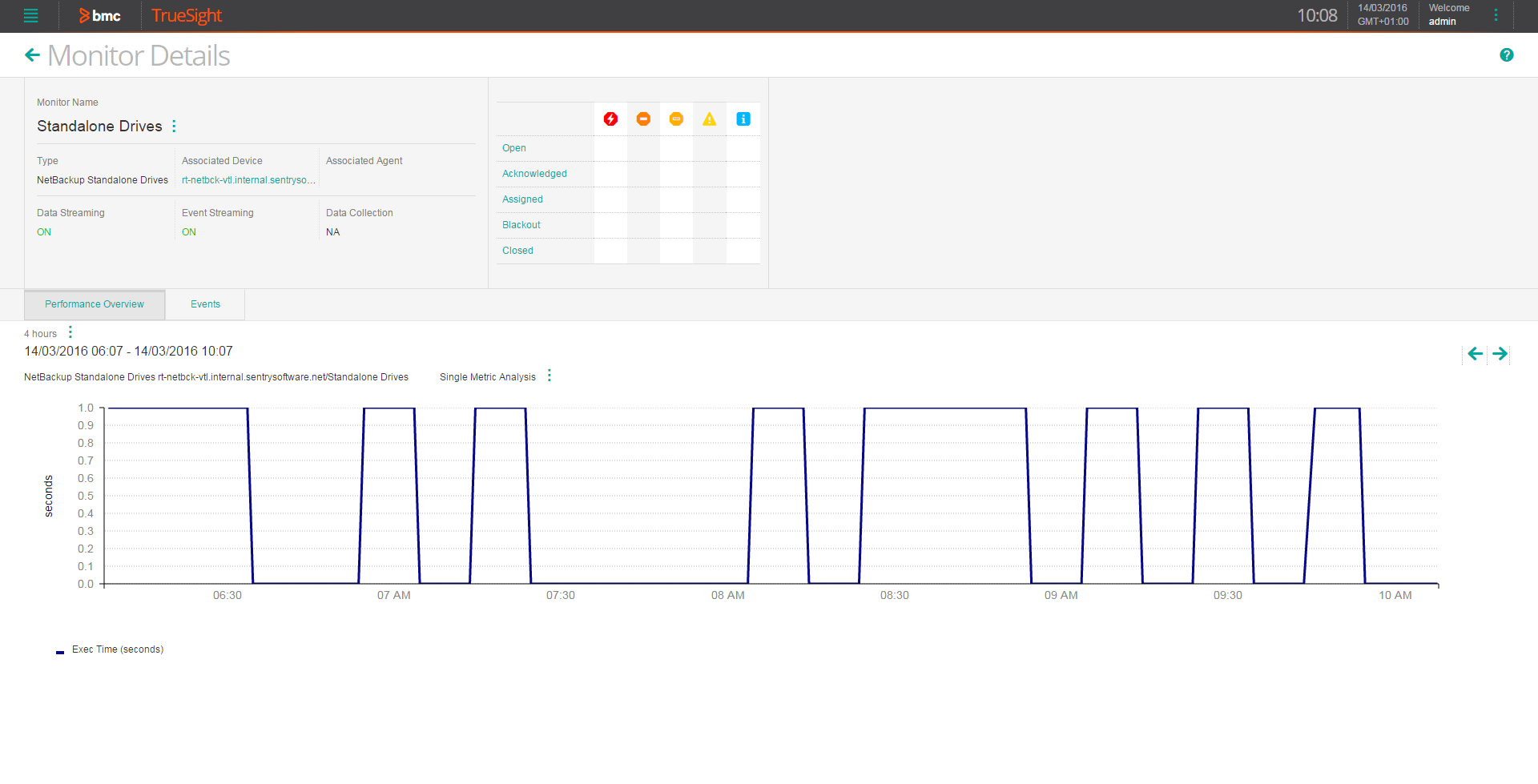The image size is (1538, 784).
Task: Go back using the Monitor Details arrow
Action: tap(32, 55)
